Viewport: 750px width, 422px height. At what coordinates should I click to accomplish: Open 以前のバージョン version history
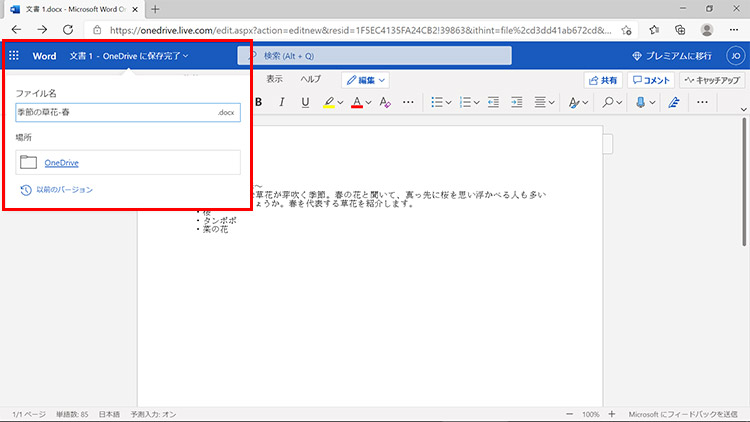(x=65, y=189)
